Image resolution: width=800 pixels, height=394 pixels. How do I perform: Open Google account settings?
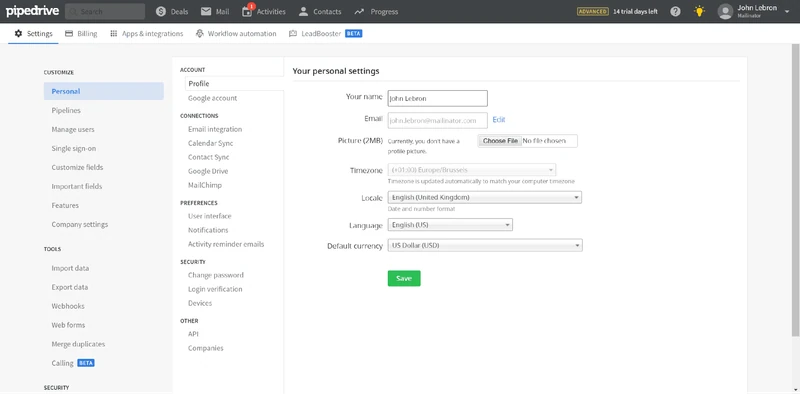pyautogui.click(x=212, y=98)
